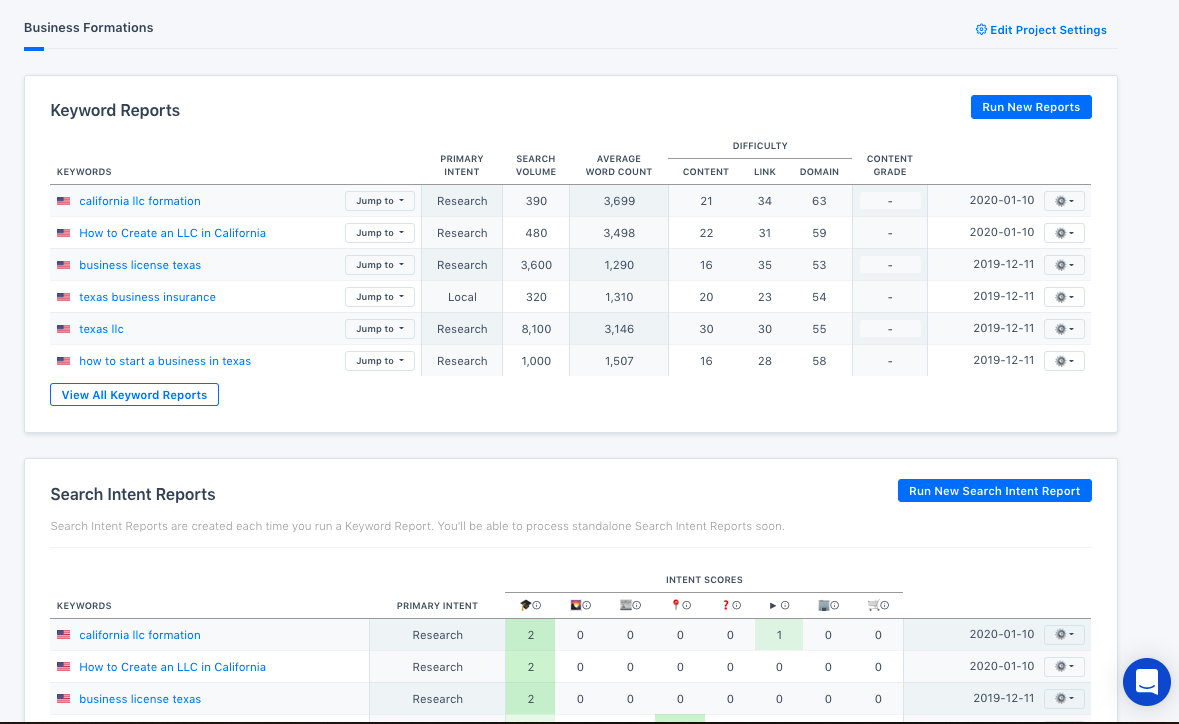The image size is (1179, 724).
Task: Click the picture visual intent icon
Action: 575,605
